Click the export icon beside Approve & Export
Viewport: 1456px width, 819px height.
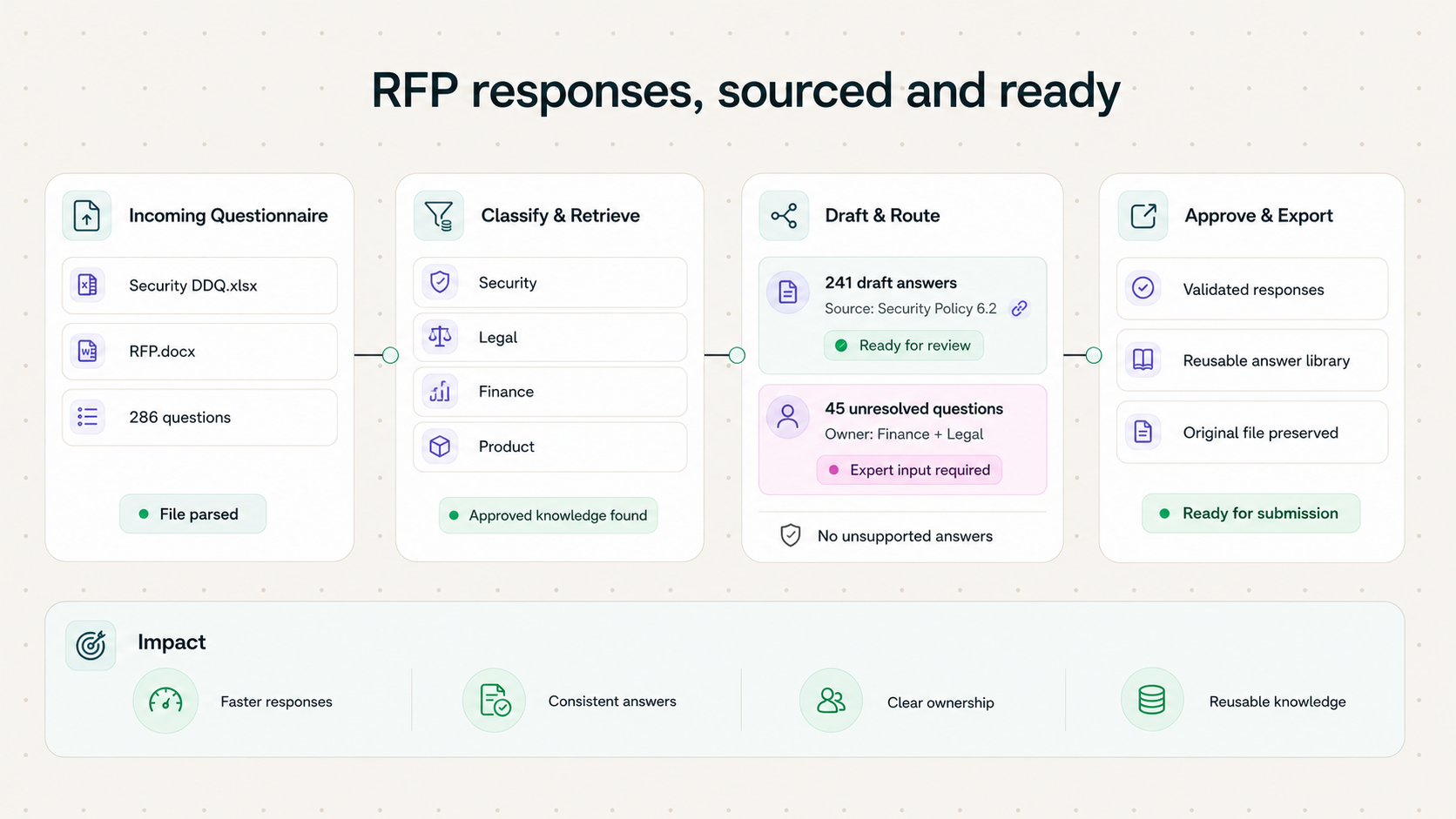(x=1143, y=215)
